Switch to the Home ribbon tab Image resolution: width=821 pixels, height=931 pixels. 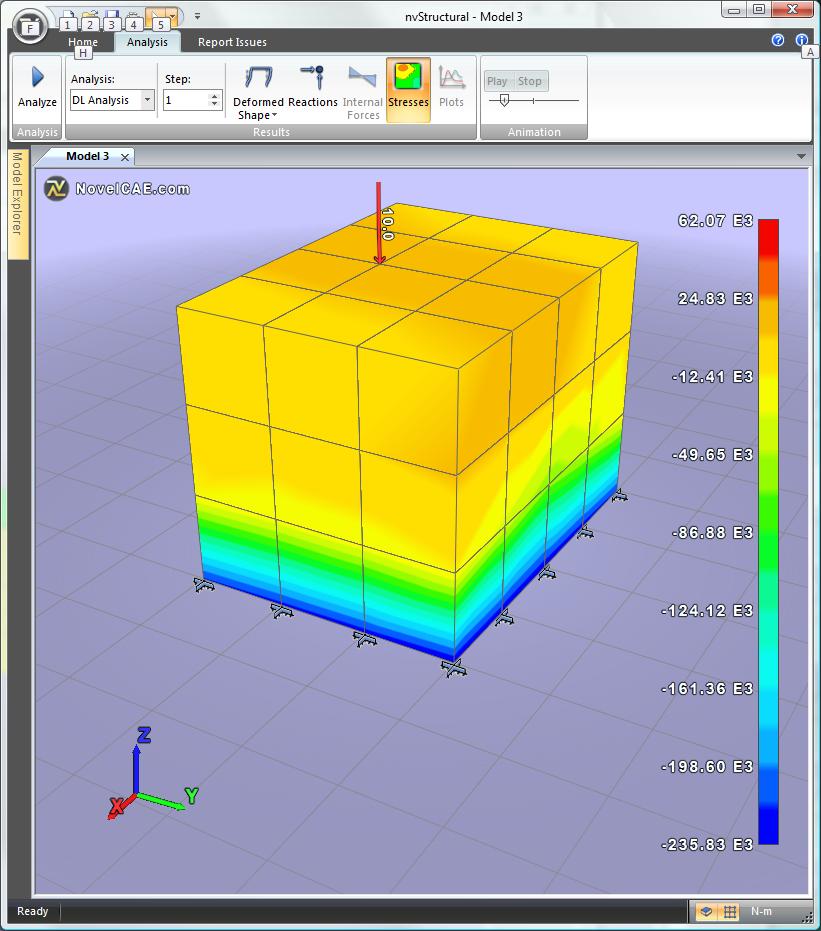click(83, 42)
